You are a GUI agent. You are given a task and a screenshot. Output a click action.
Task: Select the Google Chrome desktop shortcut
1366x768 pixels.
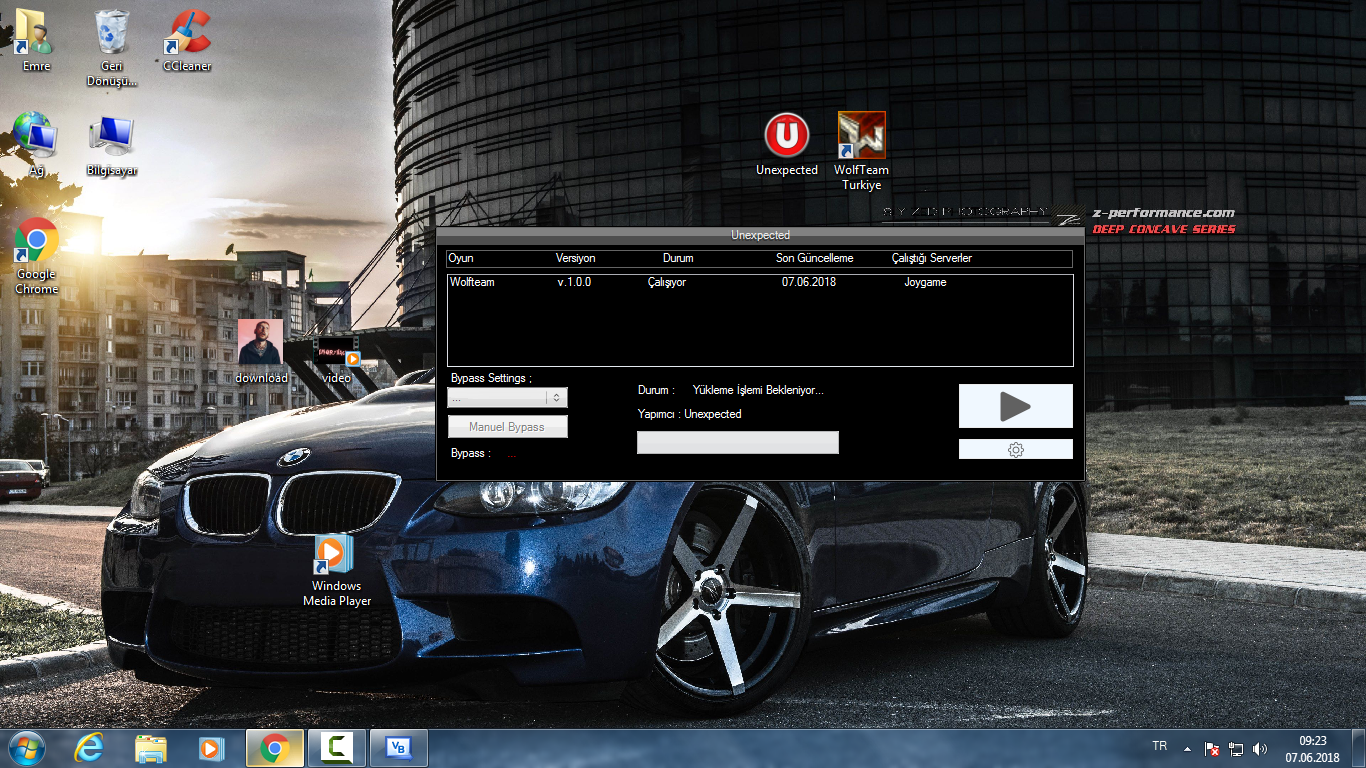tap(36, 256)
